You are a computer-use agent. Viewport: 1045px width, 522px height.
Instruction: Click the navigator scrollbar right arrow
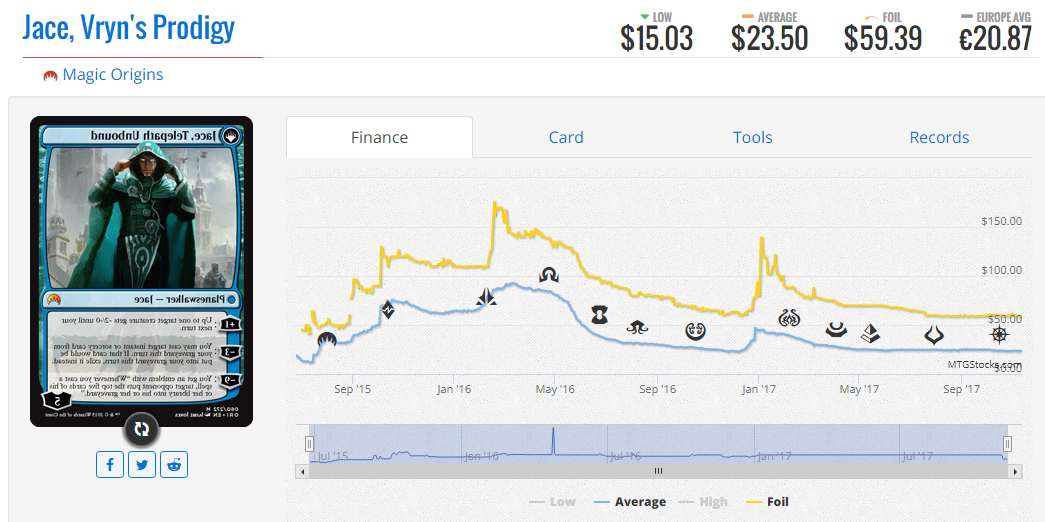(x=1015, y=471)
